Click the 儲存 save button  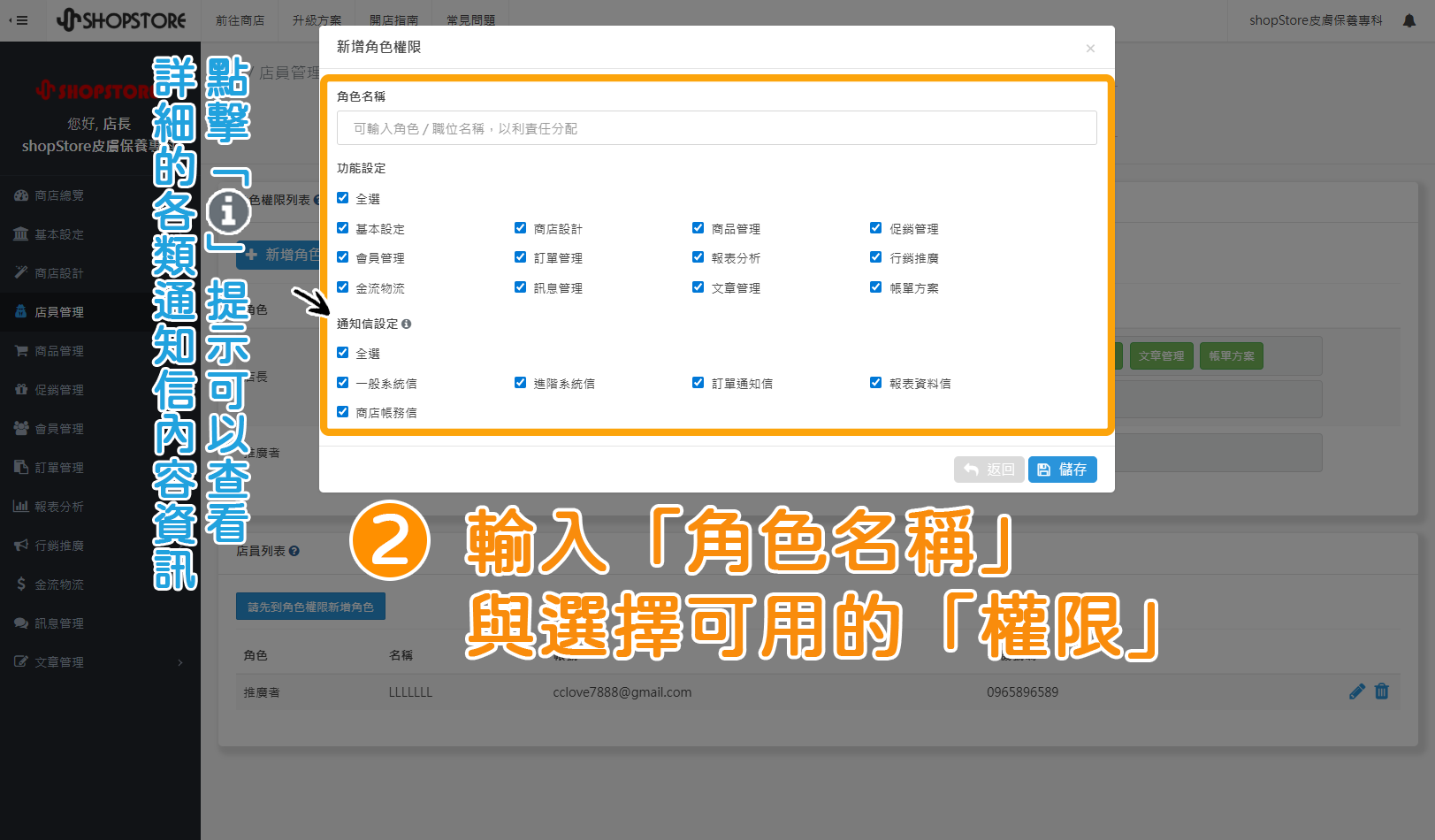1062,470
